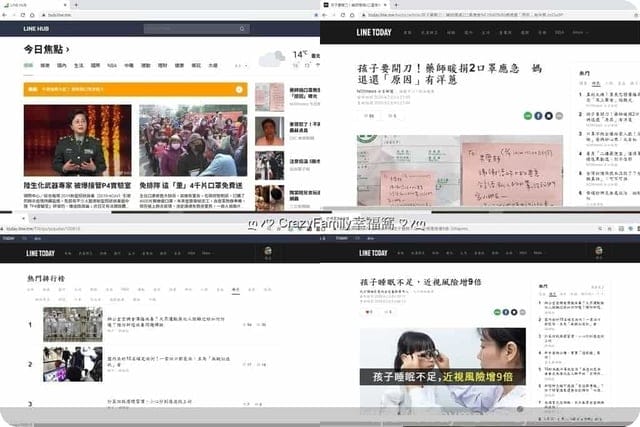Select the NBA category tab on LINE HUB
The width and height of the screenshot is (640, 427).
[x=112, y=65]
